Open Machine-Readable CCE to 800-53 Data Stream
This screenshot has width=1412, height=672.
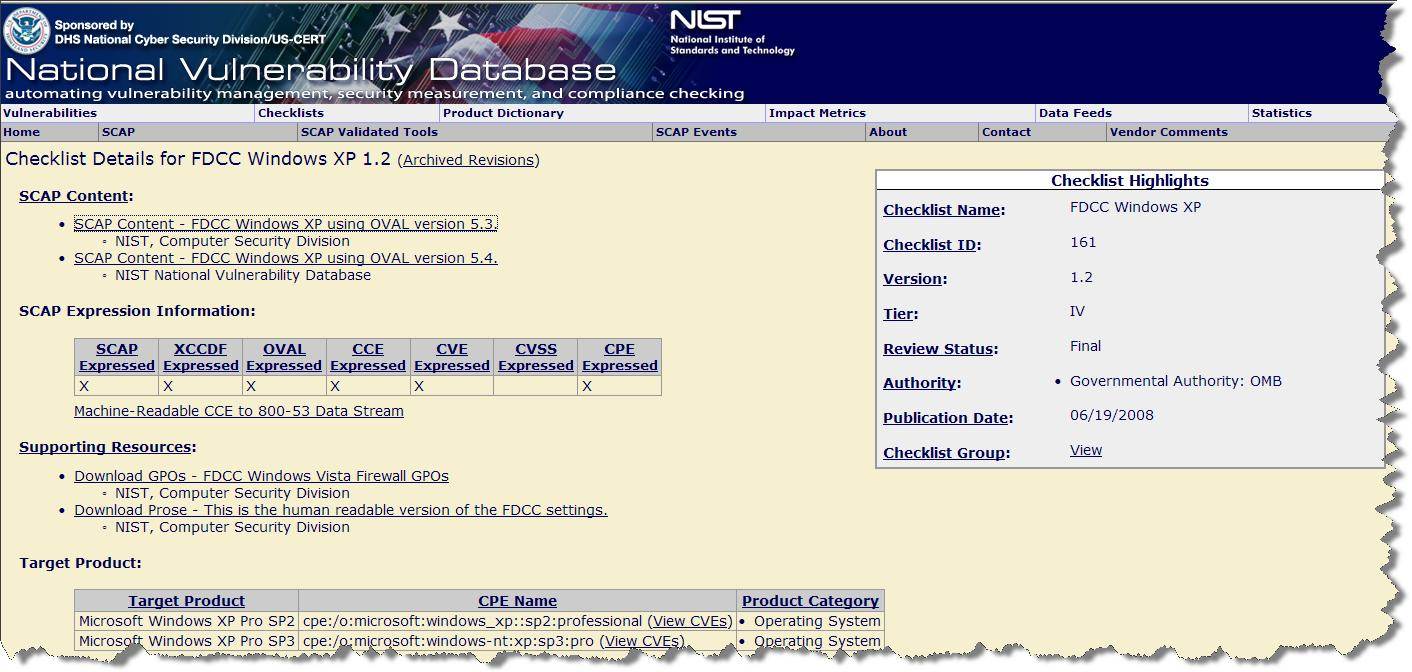(x=239, y=411)
